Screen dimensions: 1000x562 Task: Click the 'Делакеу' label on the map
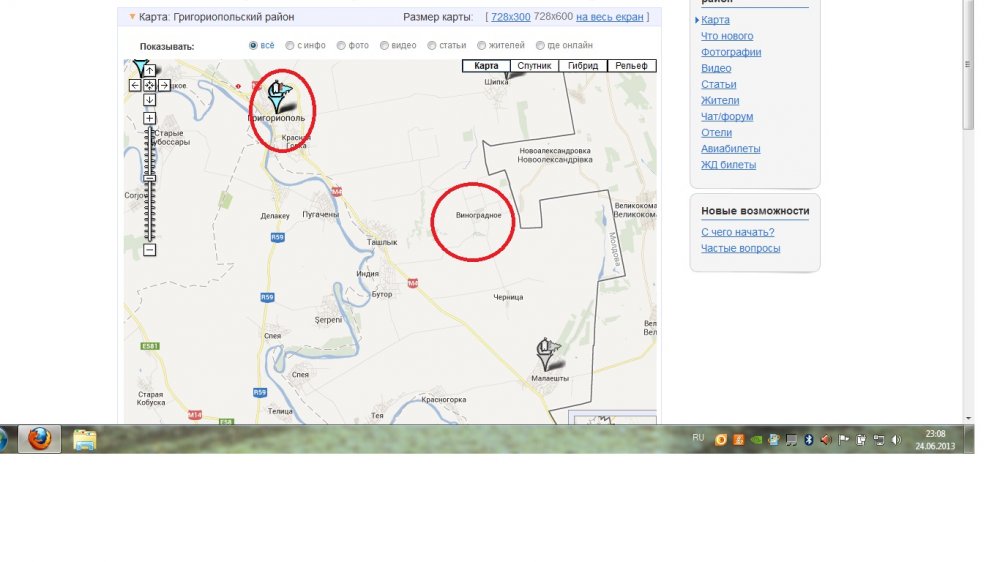275,216
